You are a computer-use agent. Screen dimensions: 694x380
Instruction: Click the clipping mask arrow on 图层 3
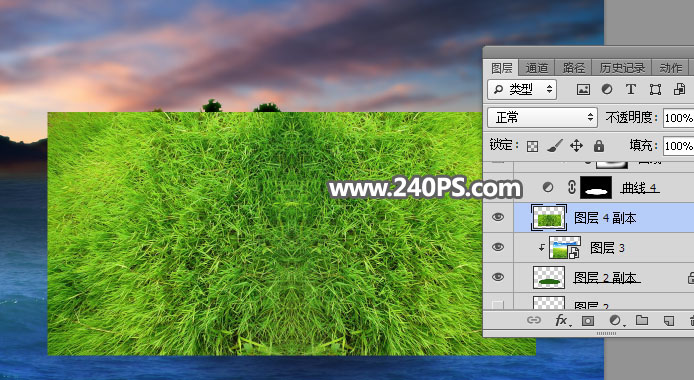541,248
